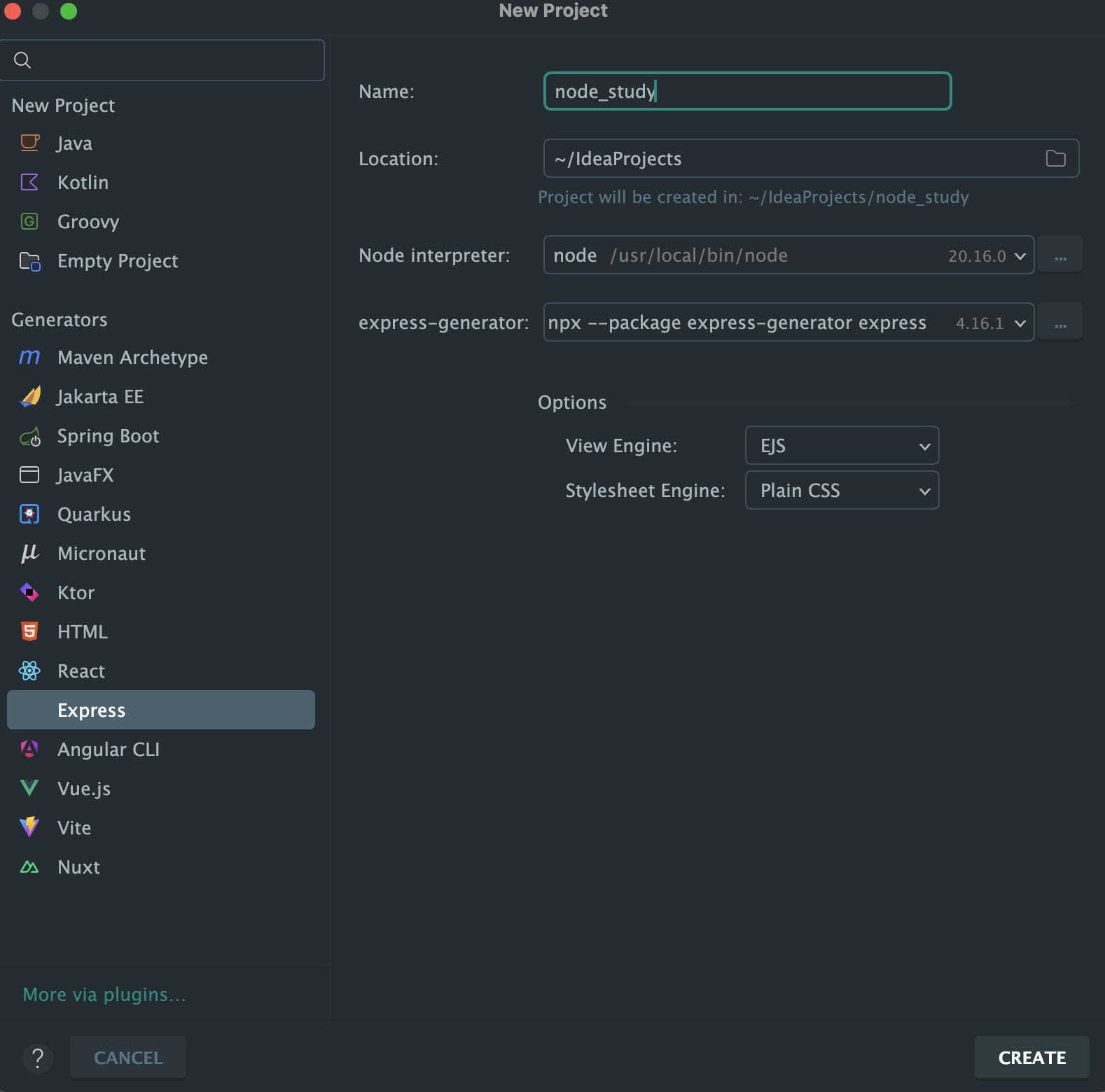Click the Micronaut mu icon
Screen dimensions: 1105x1092
(x=29, y=553)
